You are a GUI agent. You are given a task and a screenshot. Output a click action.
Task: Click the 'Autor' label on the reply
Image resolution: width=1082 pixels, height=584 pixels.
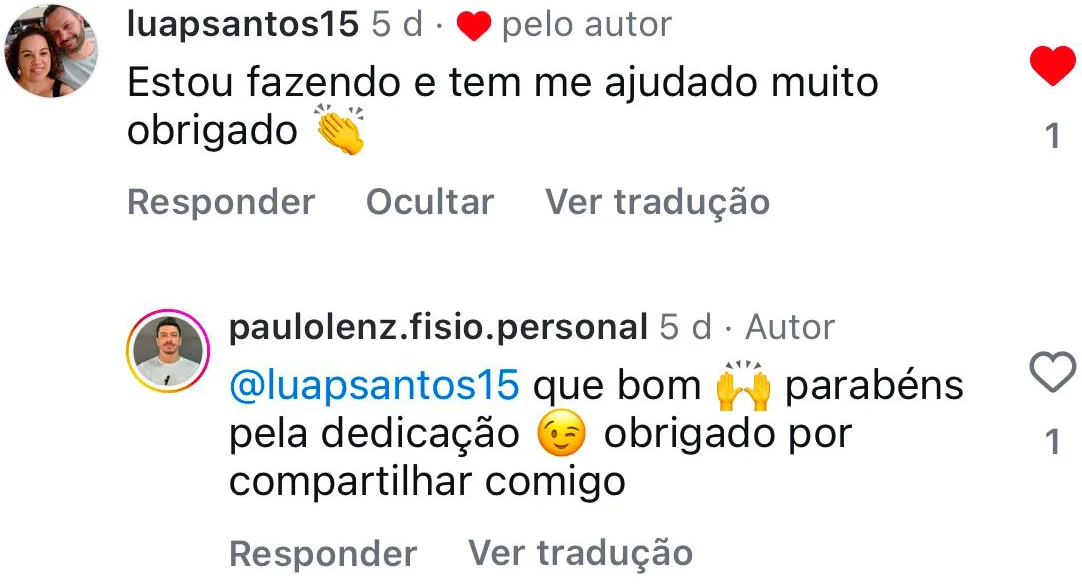click(790, 327)
